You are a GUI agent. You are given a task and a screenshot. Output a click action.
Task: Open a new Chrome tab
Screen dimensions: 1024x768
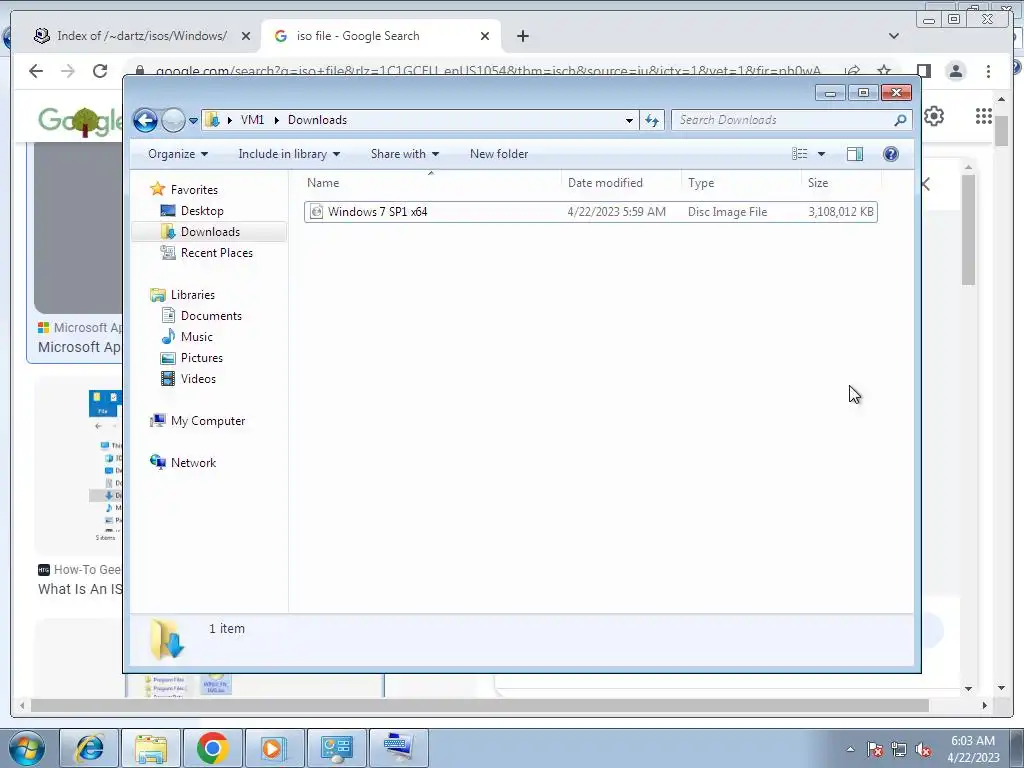click(522, 36)
